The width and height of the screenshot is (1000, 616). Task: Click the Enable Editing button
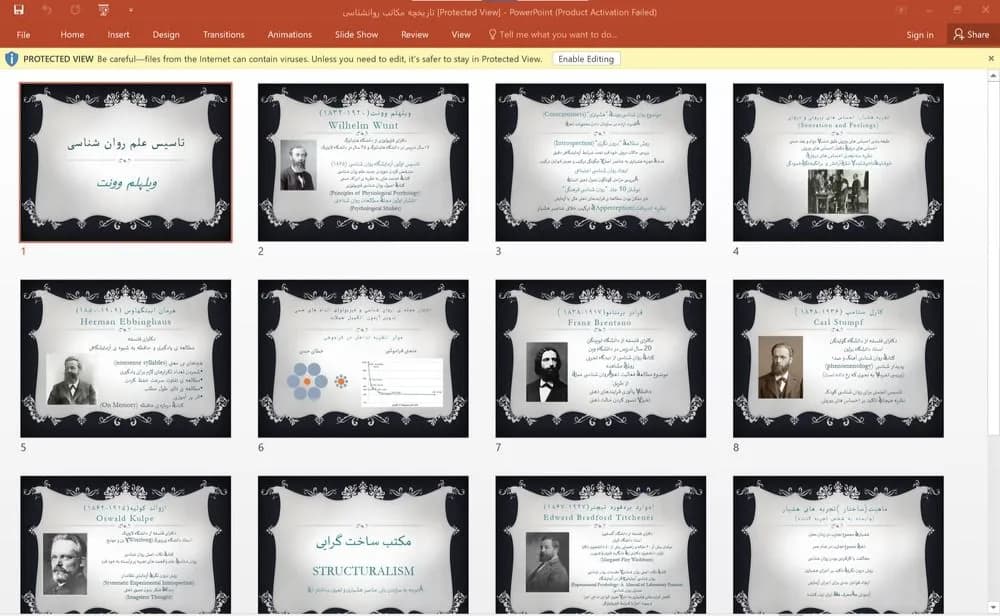coord(586,59)
